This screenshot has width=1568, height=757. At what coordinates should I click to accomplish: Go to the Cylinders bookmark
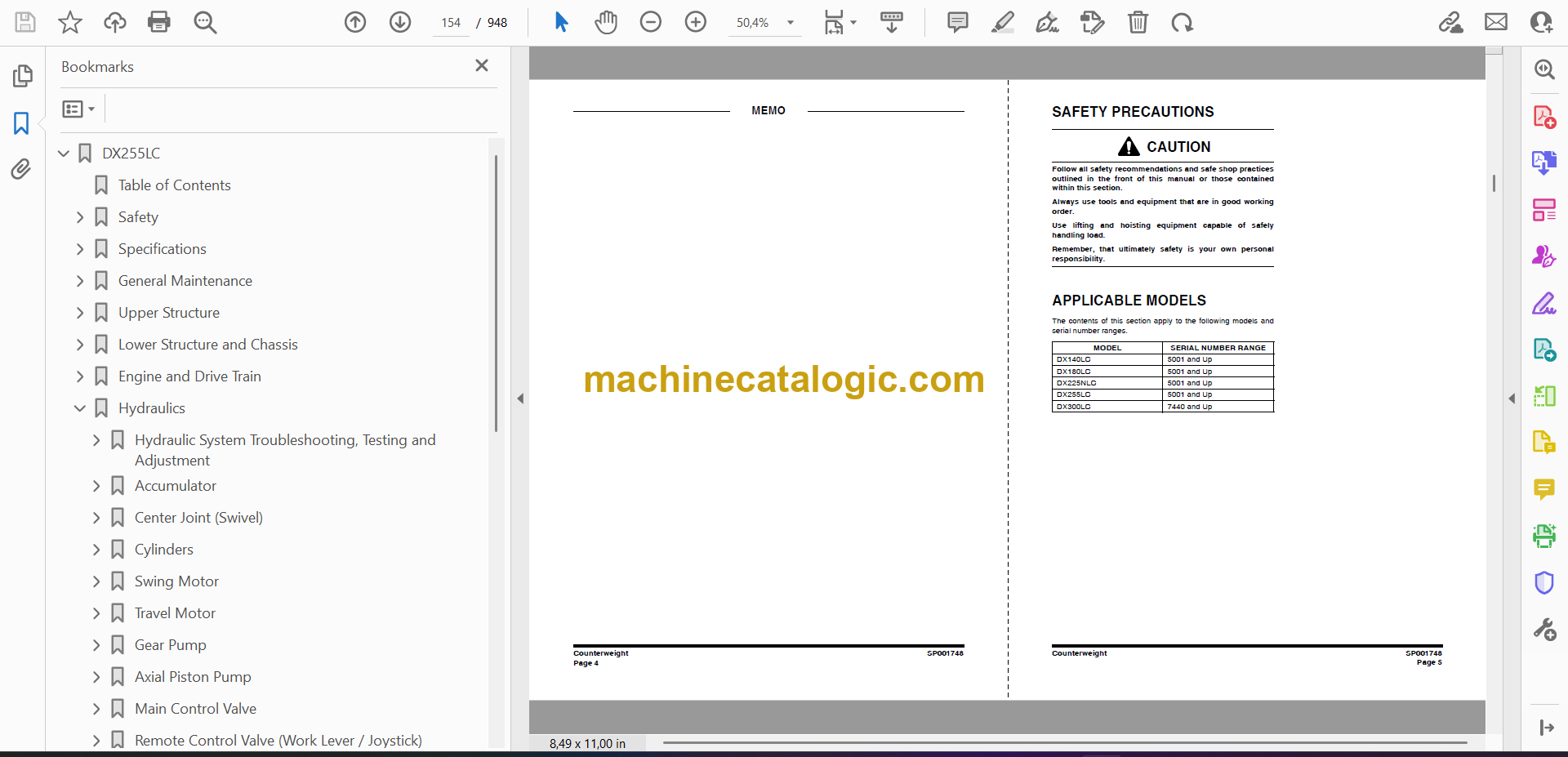(x=164, y=550)
